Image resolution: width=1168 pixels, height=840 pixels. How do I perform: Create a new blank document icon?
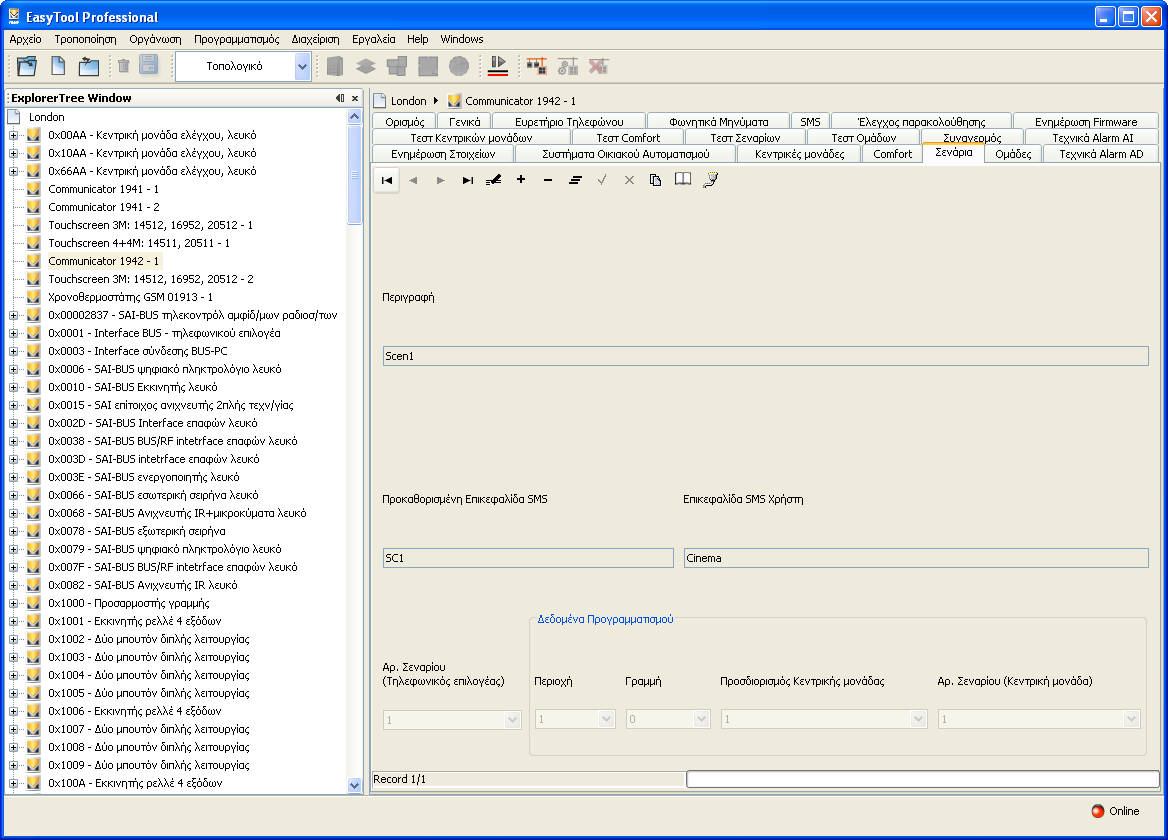tap(58, 66)
